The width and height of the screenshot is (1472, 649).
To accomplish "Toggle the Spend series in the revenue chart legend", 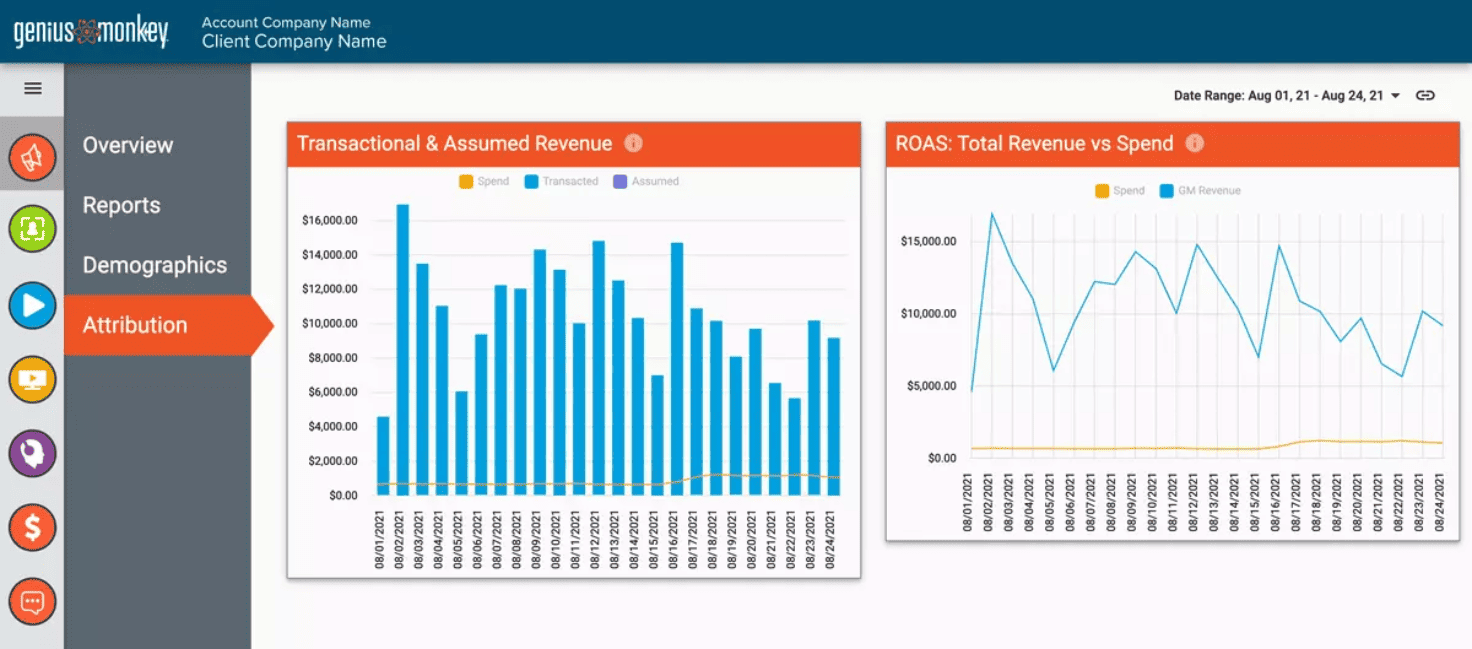I will [477, 181].
